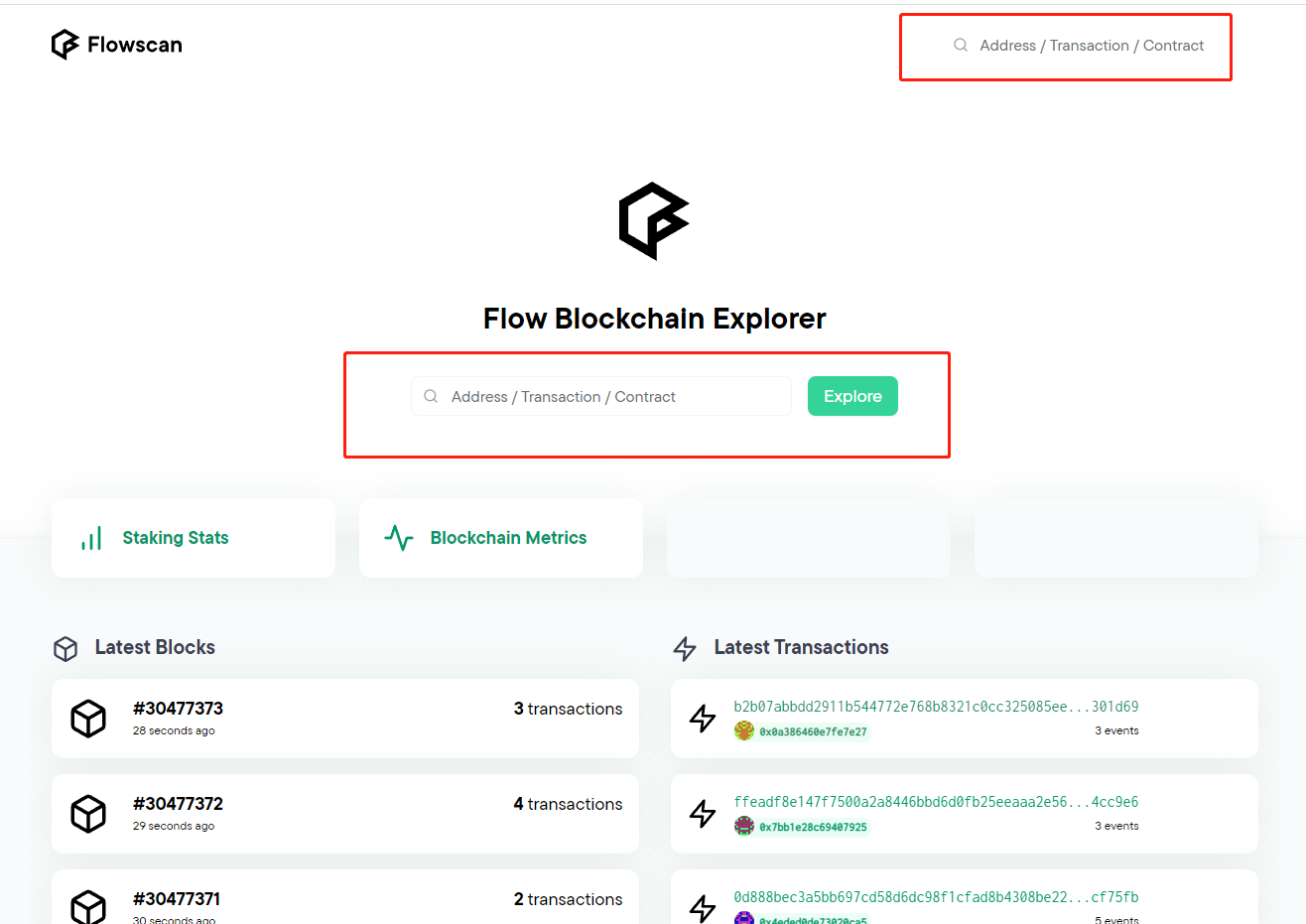Click the cube icon beside block #30477372
1306x924 pixels.
pyautogui.click(x=88, y=813)
